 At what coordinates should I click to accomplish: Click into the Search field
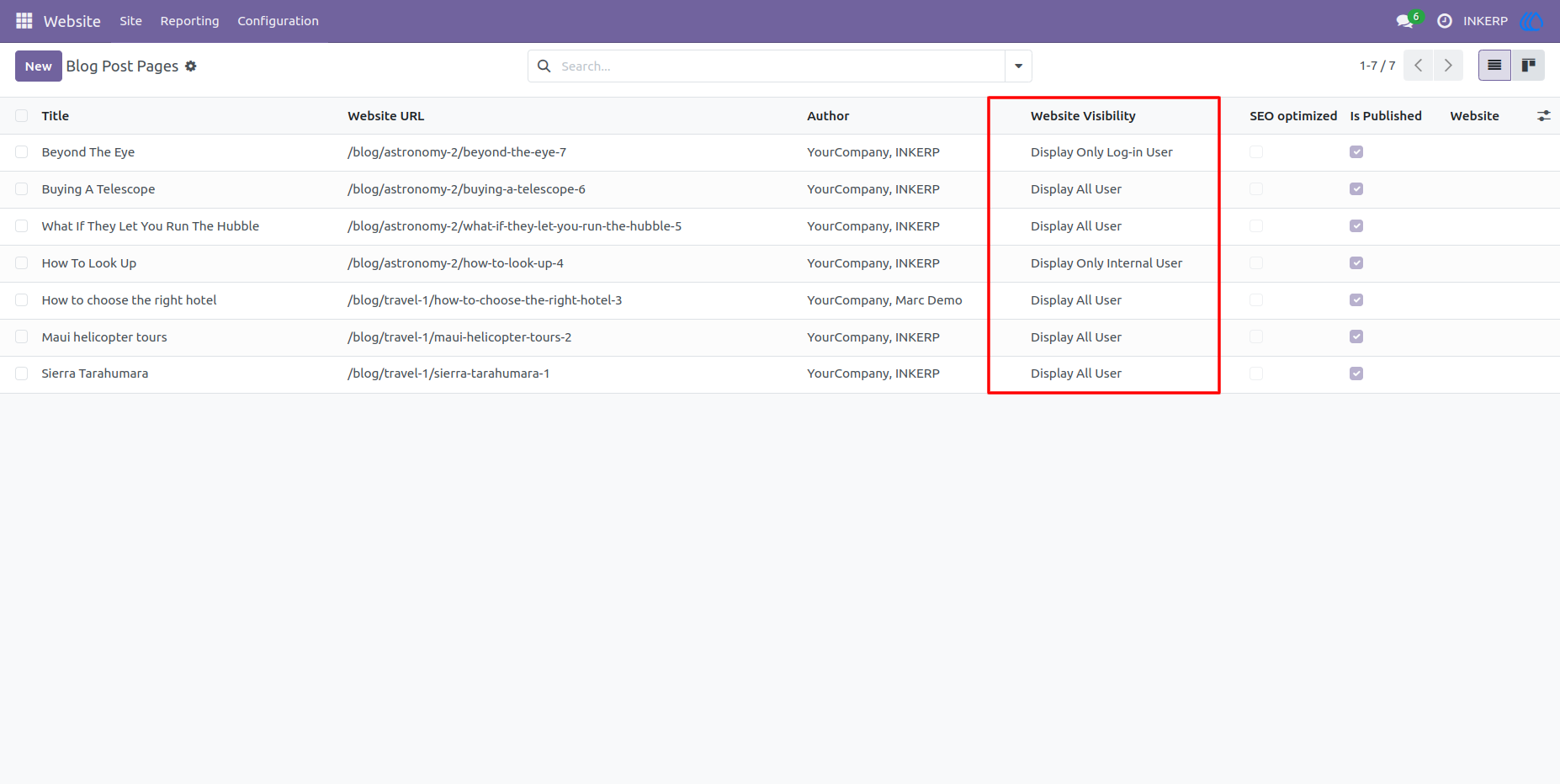pyautogui.click(x=780, y=66)
